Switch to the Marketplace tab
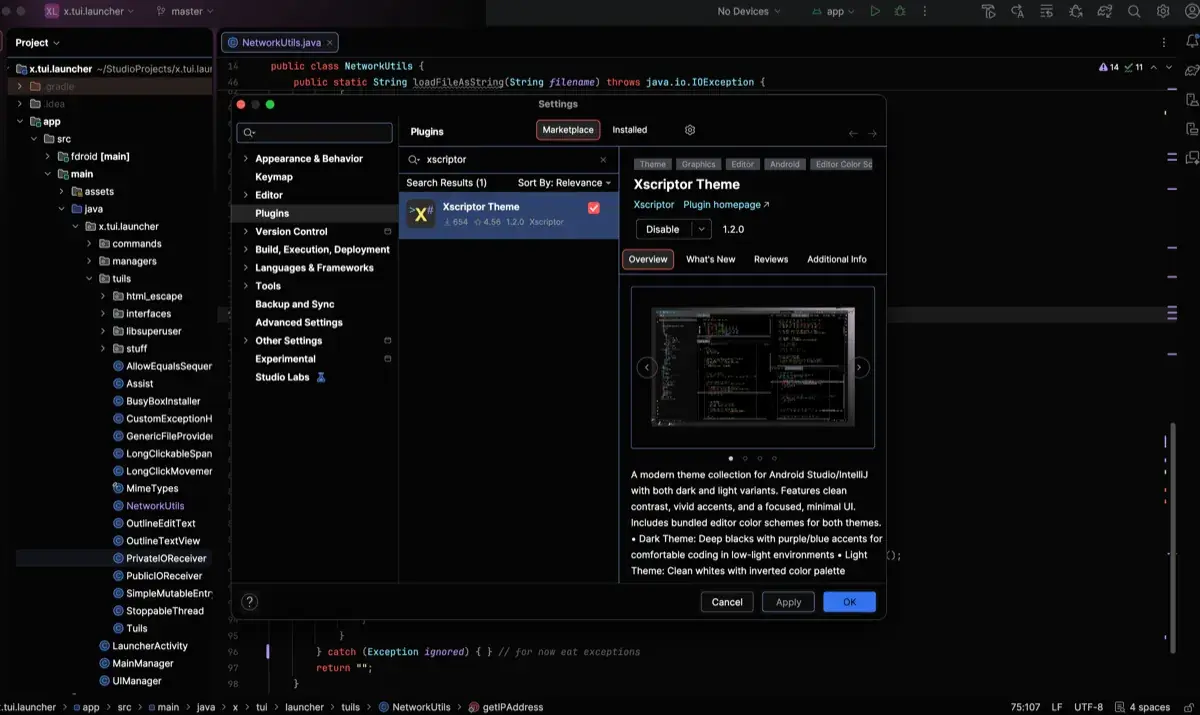This screenshot has width=1200, height=715. tap(568, 130)
